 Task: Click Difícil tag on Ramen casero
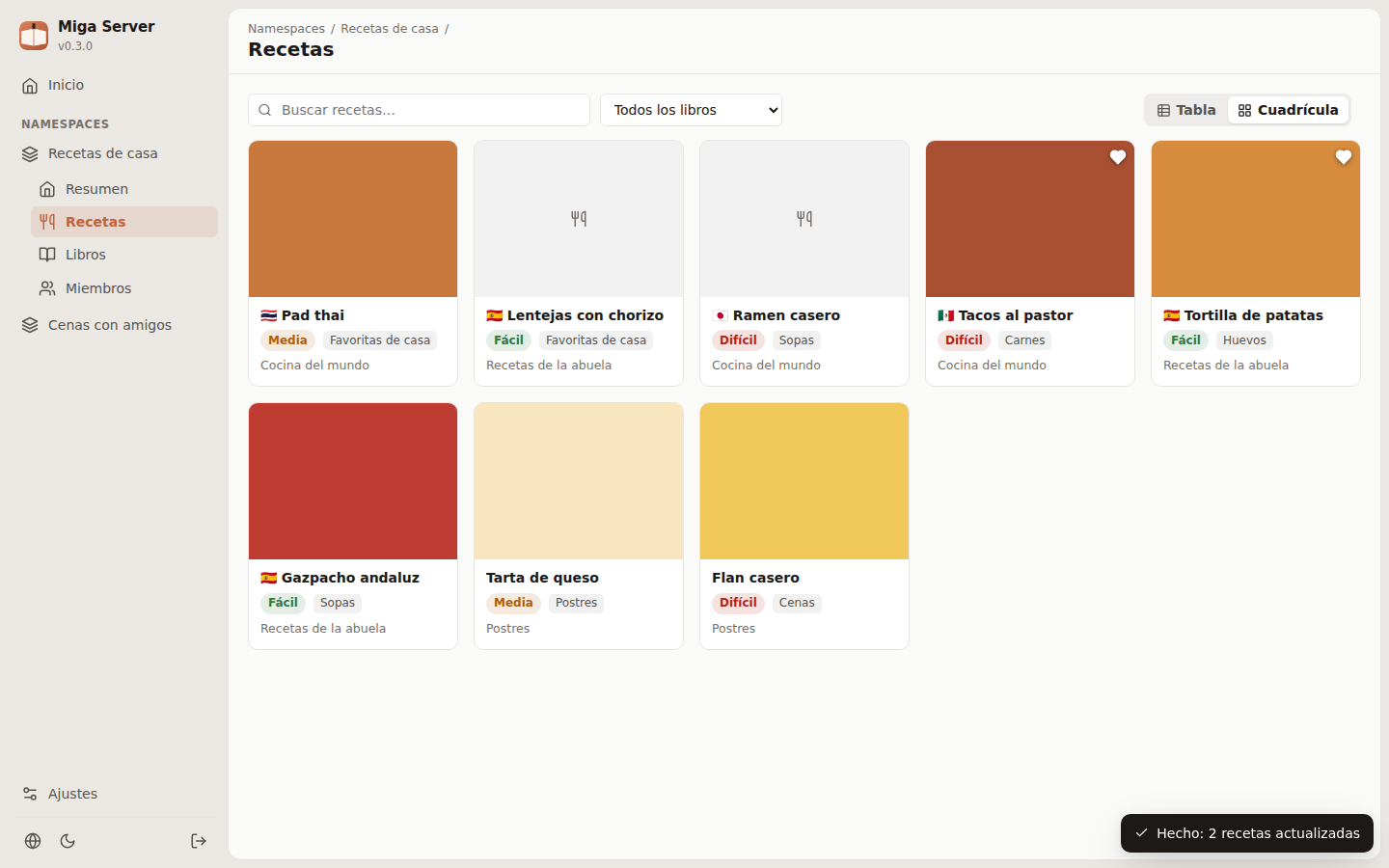click(738, 340)
